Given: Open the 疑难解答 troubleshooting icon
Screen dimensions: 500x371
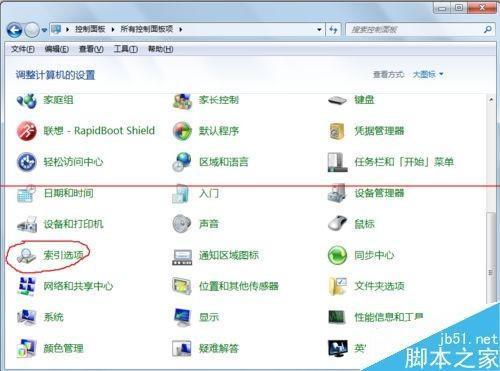Looking at the screenshot, I should (x=182, y=348).
